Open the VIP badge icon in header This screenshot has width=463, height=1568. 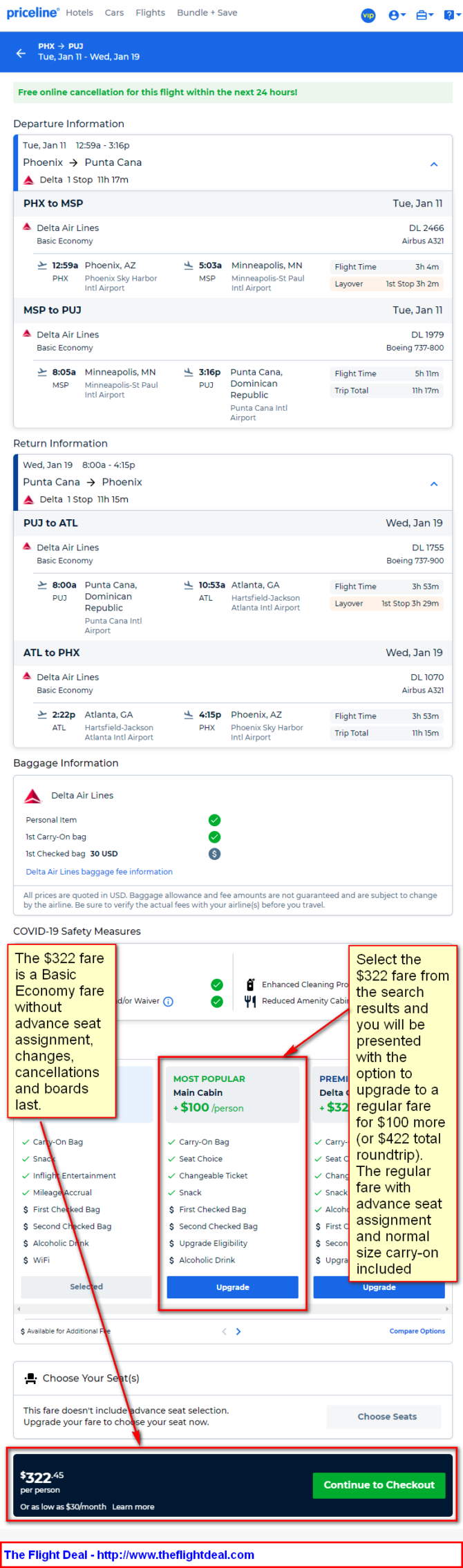(368, 15)
